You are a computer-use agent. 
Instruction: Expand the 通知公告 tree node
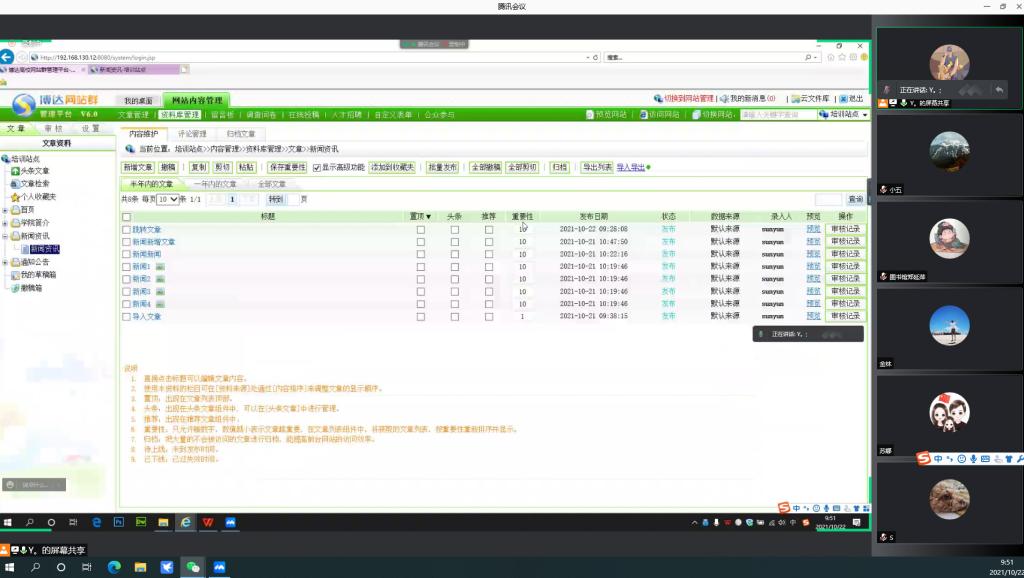coord(5,262)
